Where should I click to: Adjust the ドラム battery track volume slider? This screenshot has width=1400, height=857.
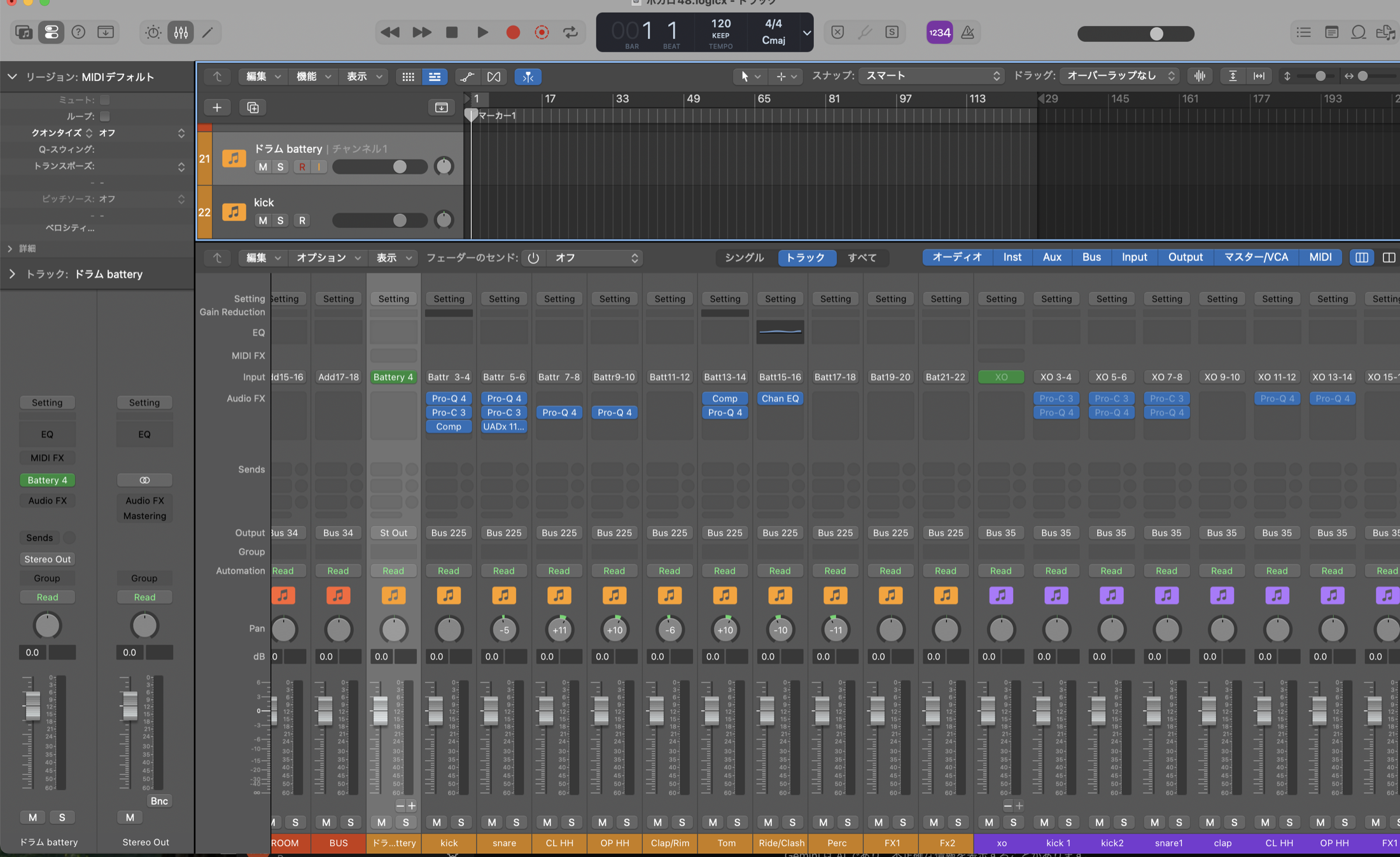pos(380,167)
